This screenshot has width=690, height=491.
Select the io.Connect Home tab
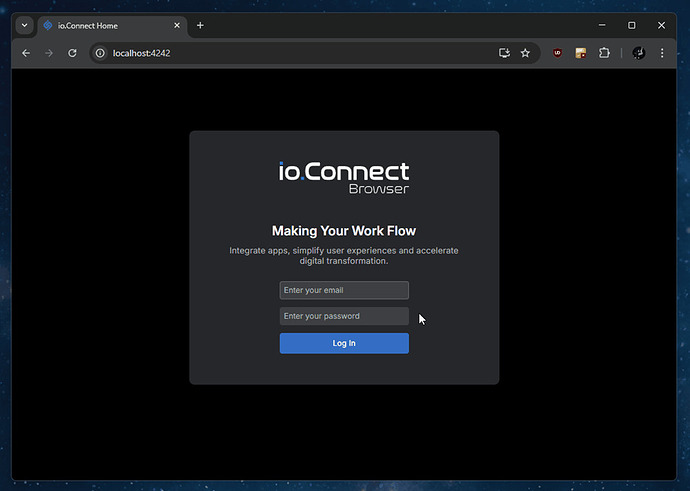click(x=112, y=26)
